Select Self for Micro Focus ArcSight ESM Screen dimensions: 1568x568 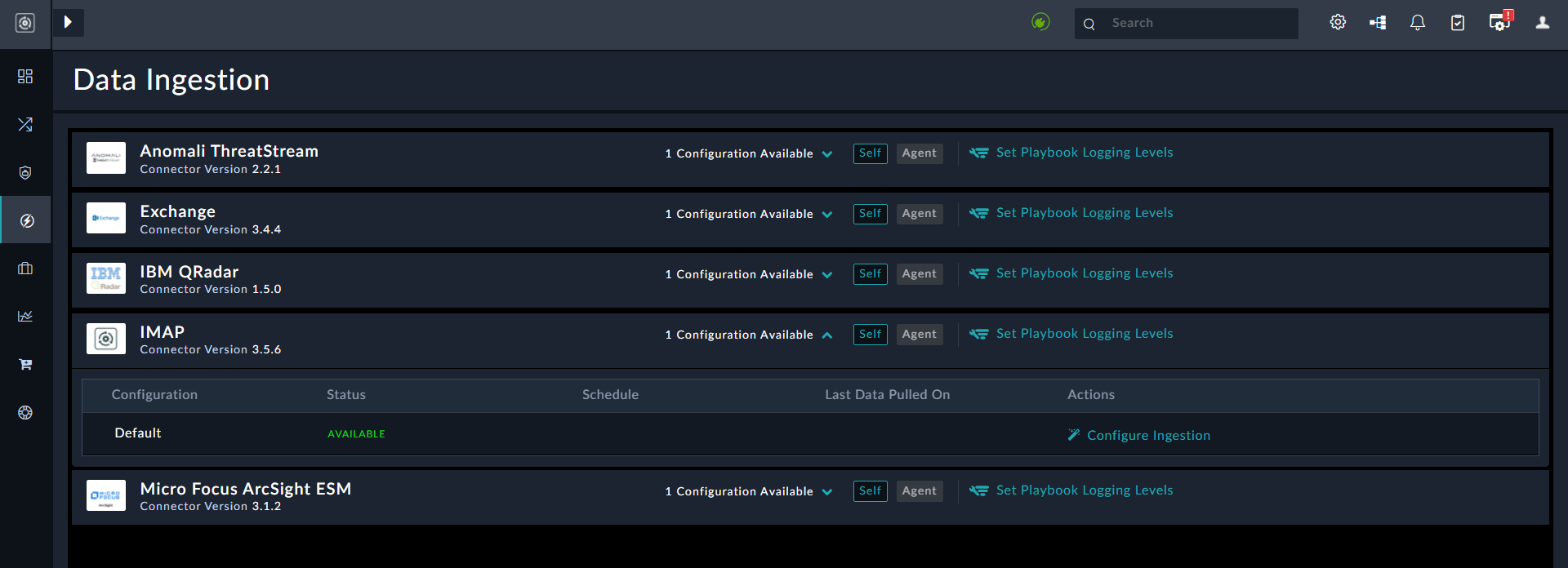(871, 491)
